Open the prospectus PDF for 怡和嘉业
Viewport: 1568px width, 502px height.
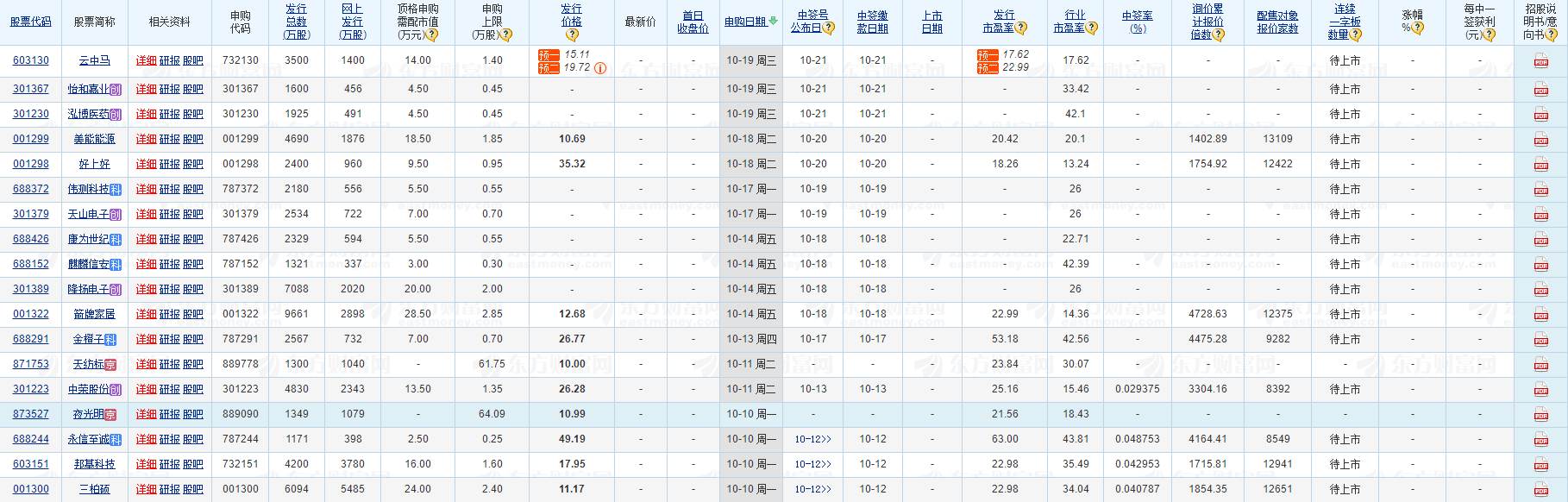tap(1540, 90)
